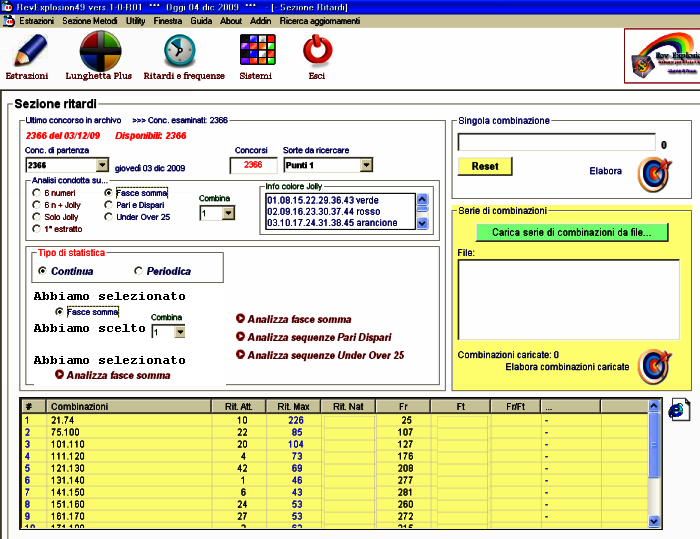Click the application icon in the menu bar
Image resolution: width=700 pixels, height=539 pixels.
[x=8, y=21]
